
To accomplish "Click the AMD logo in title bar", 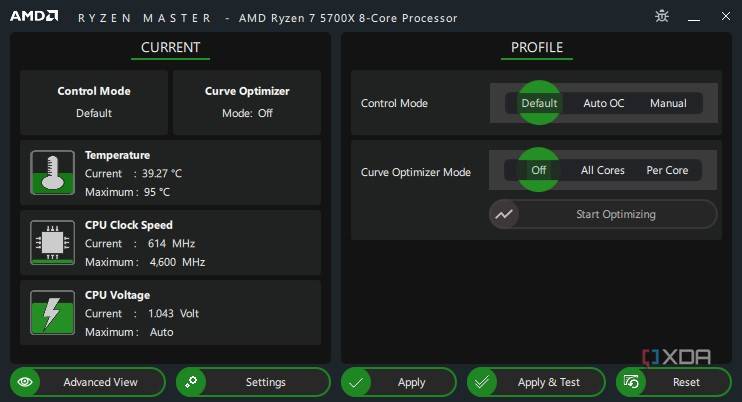I will coord(34,16).
